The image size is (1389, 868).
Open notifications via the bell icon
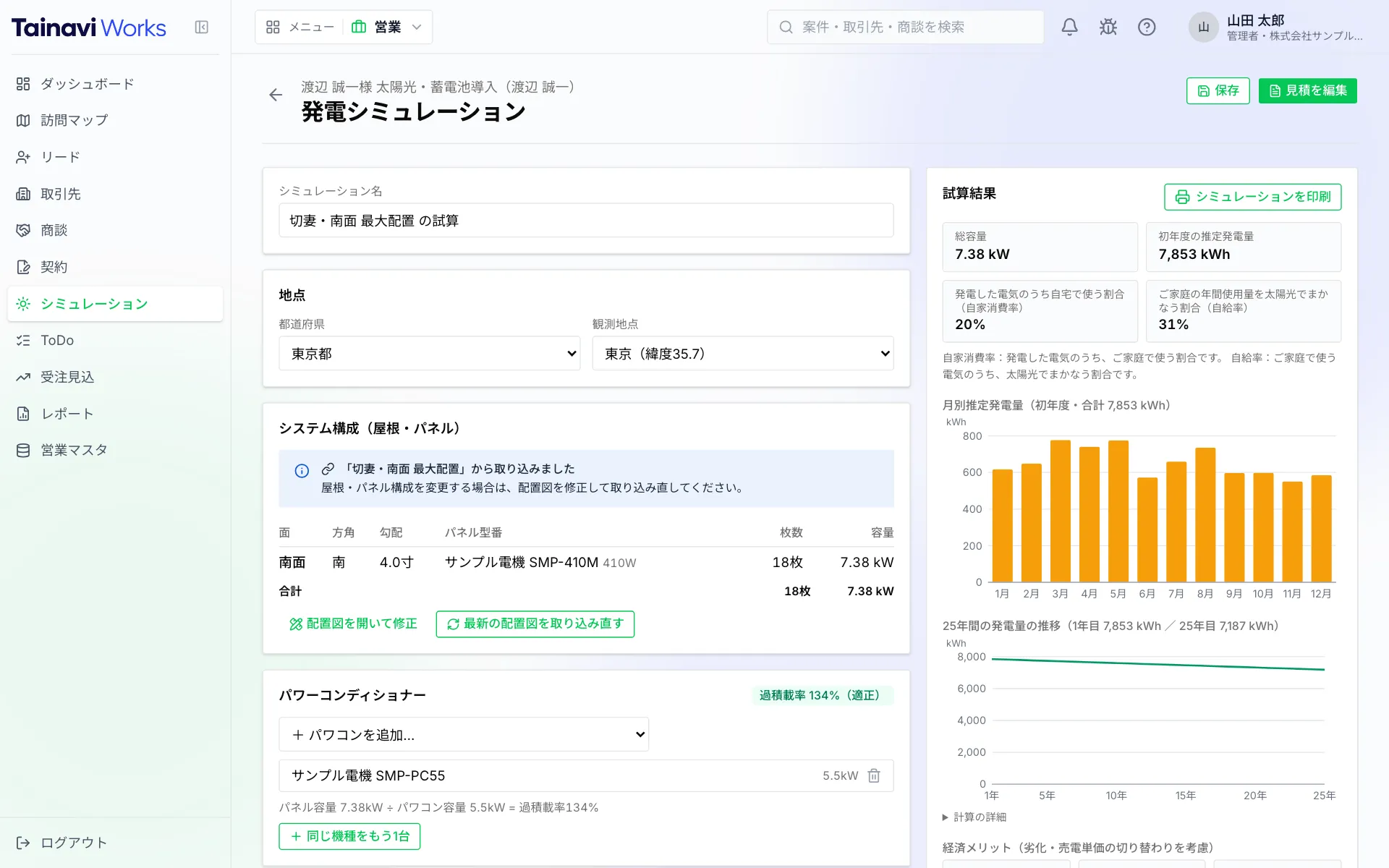coord(1069,27)
